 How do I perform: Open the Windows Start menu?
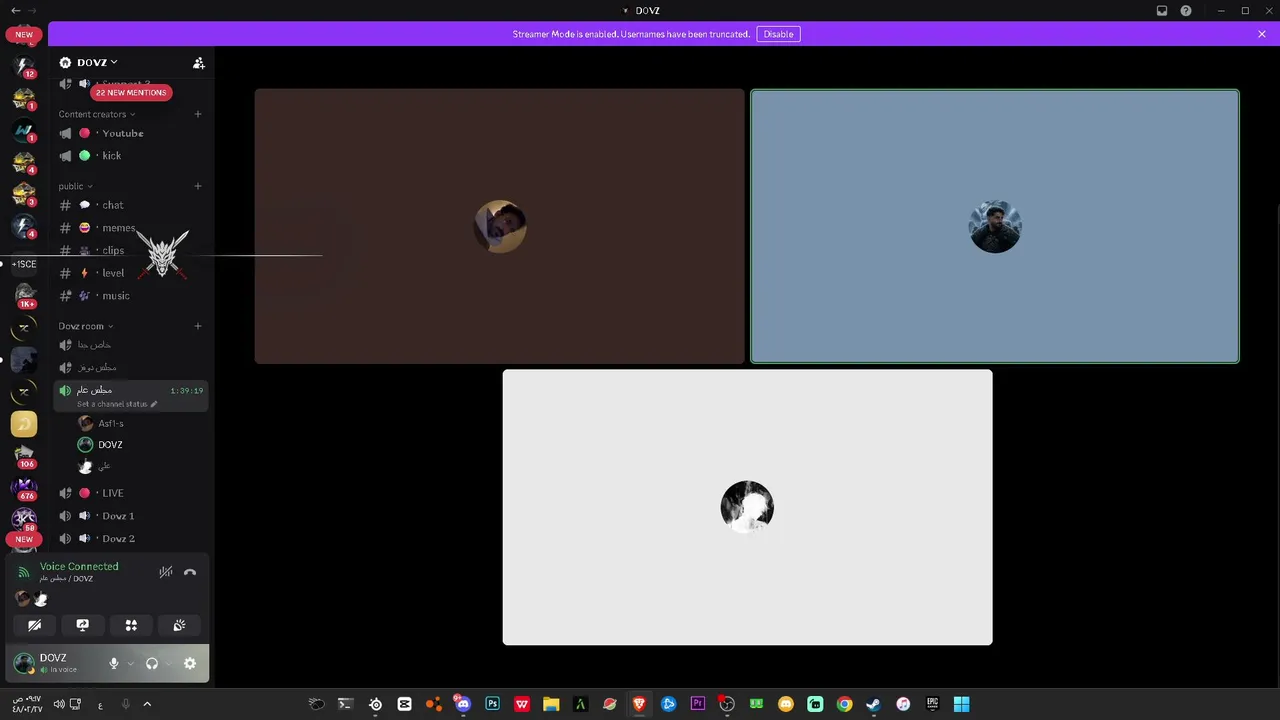pos(961,704)
